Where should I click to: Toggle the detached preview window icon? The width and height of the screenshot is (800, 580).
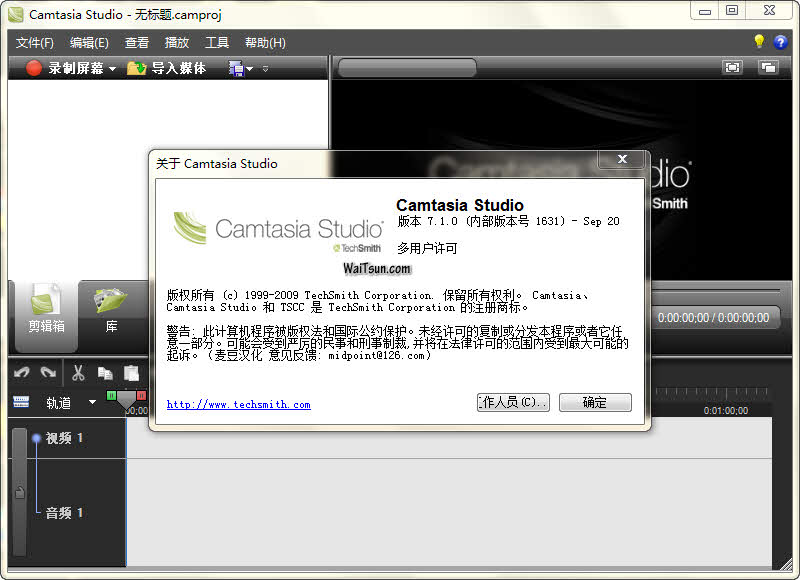click(768, 67)
